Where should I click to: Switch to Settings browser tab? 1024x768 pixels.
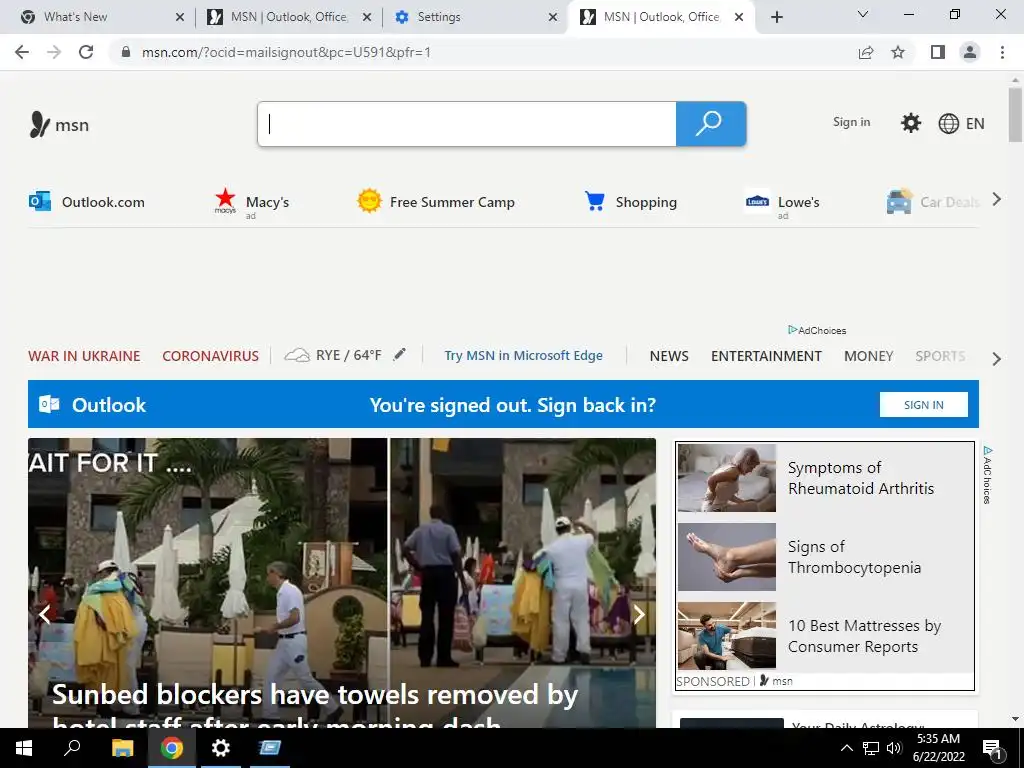pos(475,17)
